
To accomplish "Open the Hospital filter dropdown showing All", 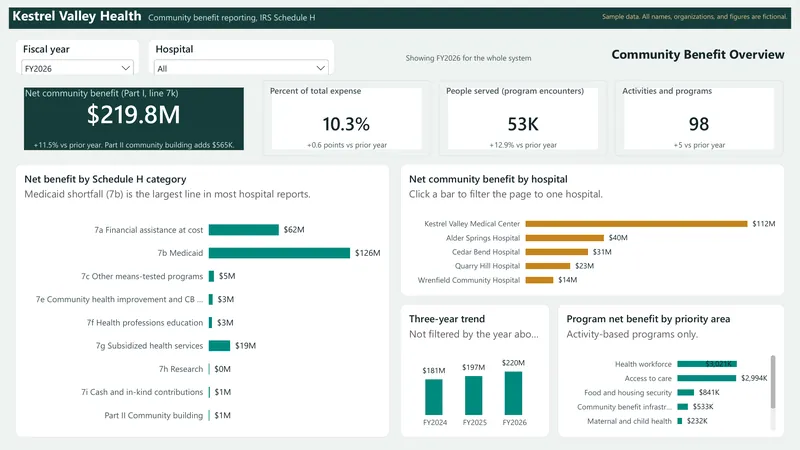I will pyautogui.click(x=241, y=68).
